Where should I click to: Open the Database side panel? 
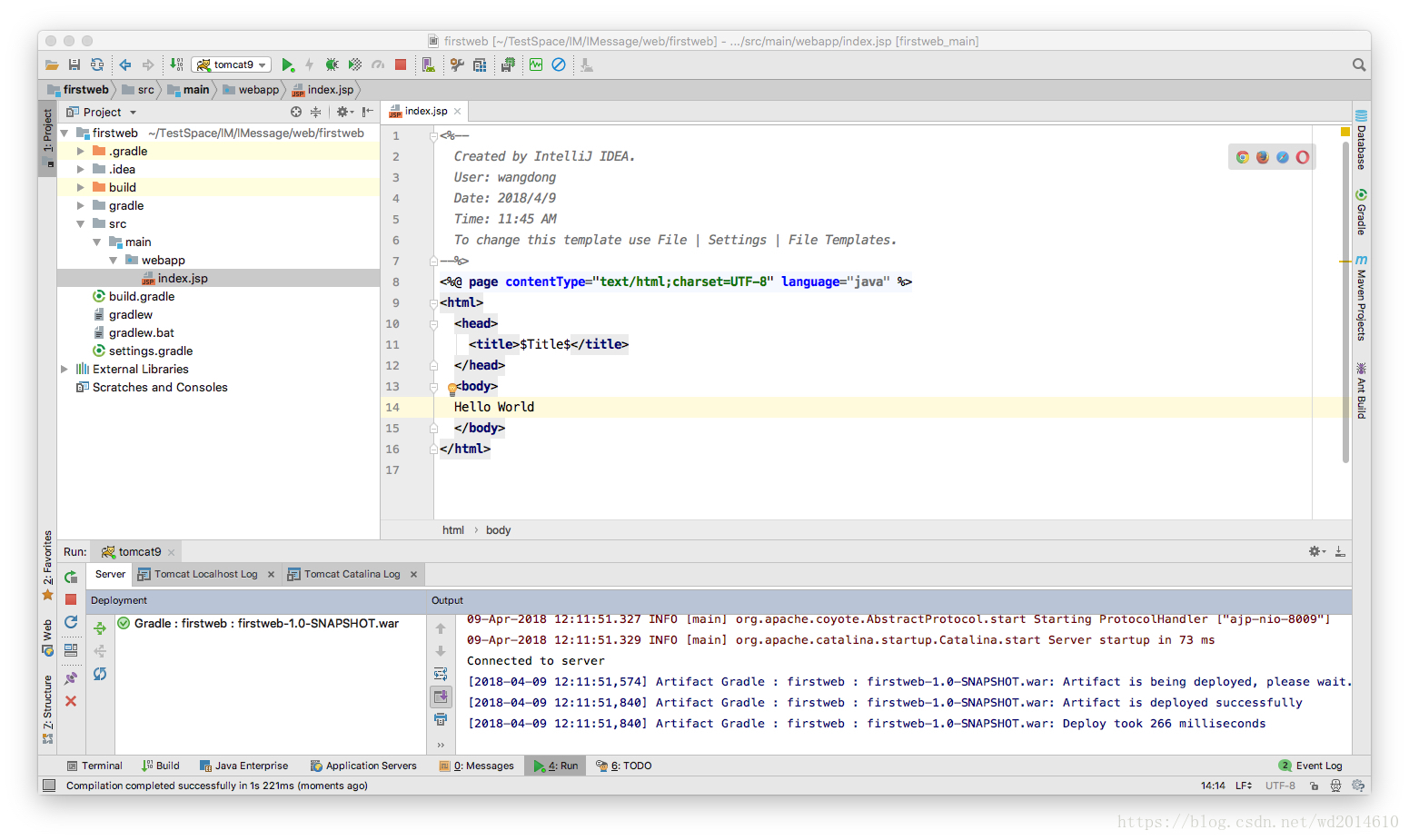click(x=1361, y=141)
